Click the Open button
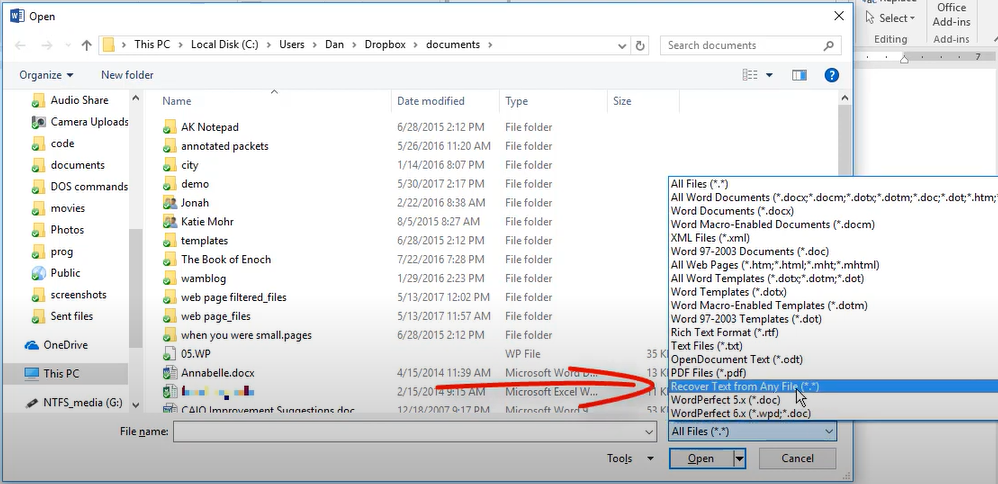 coord(701,459)
